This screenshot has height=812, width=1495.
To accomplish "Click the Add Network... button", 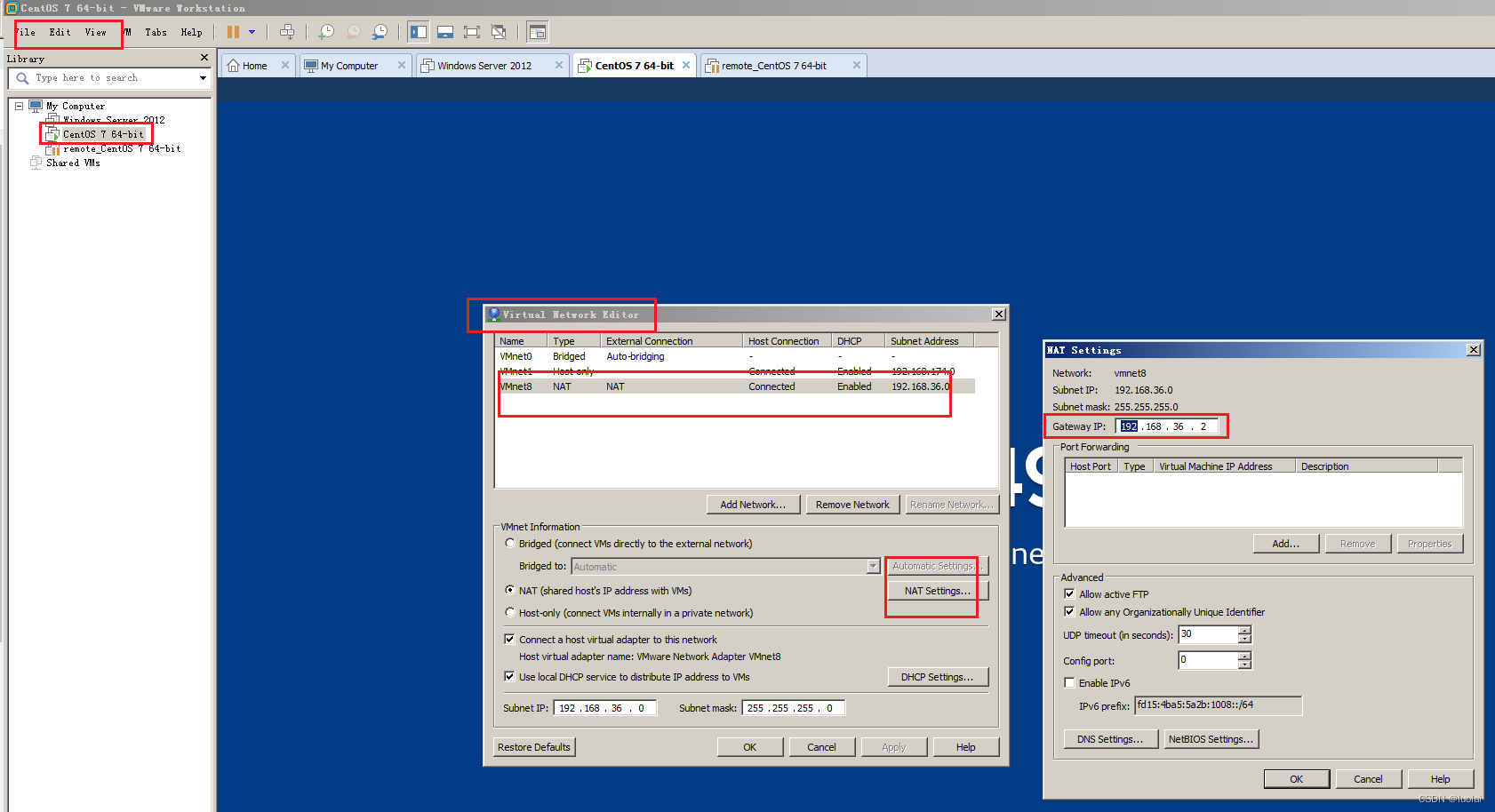I will point(753,505).
